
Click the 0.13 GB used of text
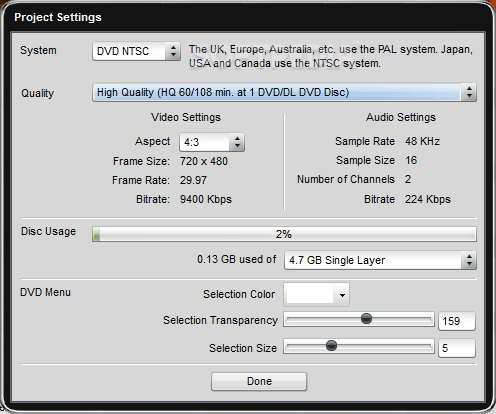pos(237,259)
